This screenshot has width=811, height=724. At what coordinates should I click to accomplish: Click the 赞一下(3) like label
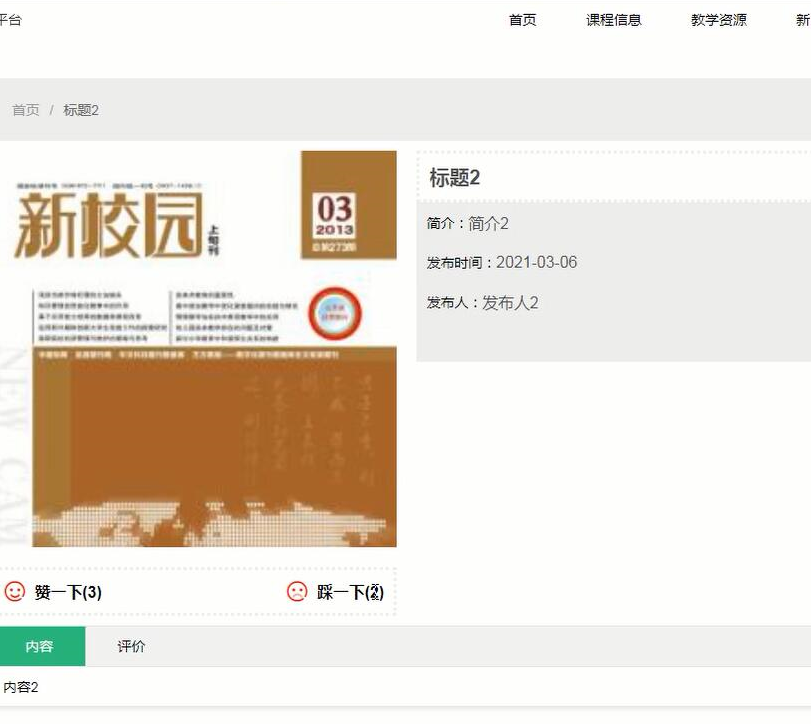(68, 592)
